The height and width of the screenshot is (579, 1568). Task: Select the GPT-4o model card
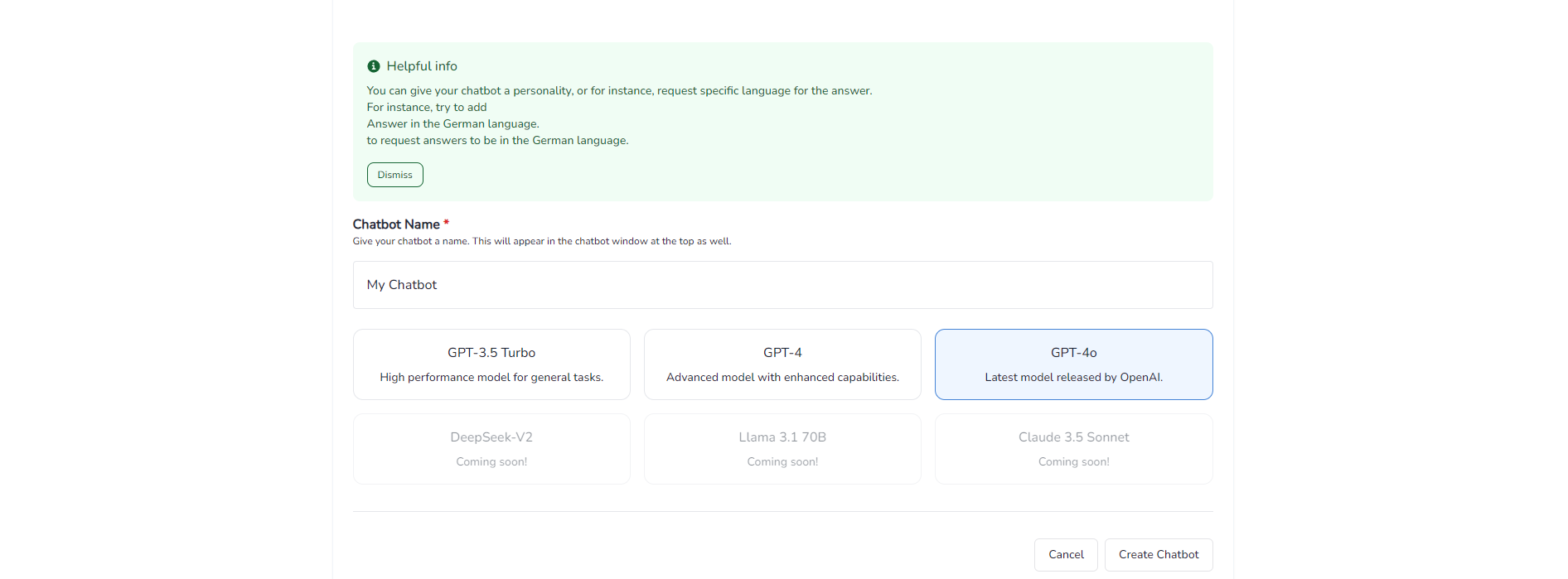tap(1073, 364)
